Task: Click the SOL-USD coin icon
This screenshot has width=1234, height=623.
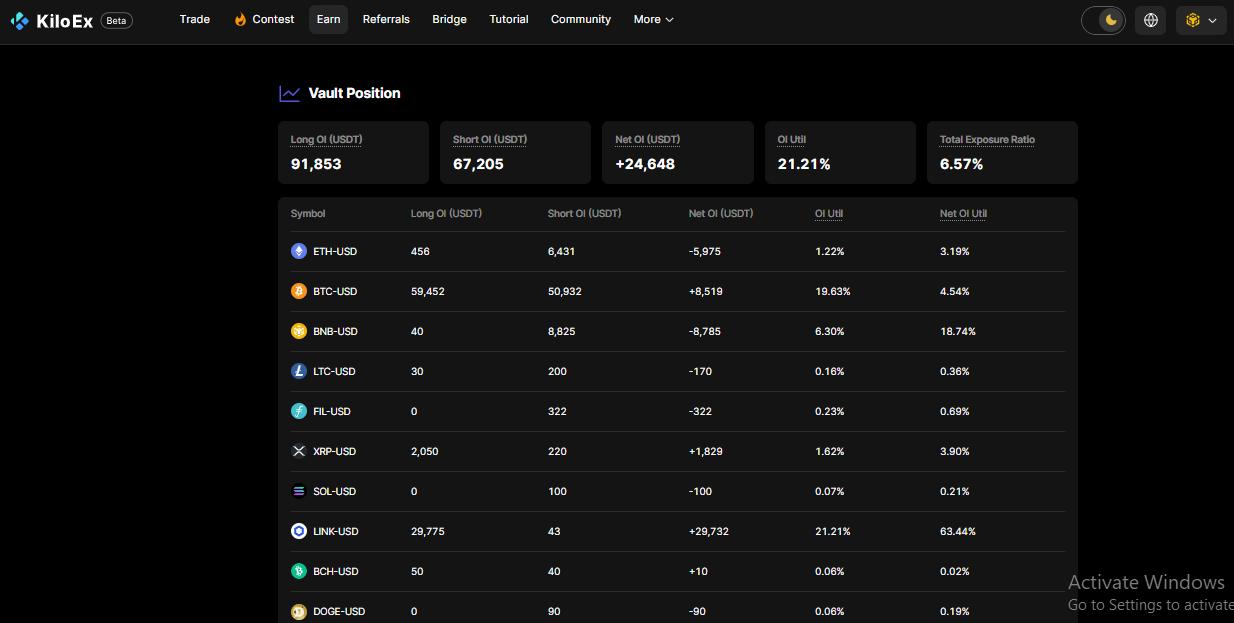Action: point(298,491)
